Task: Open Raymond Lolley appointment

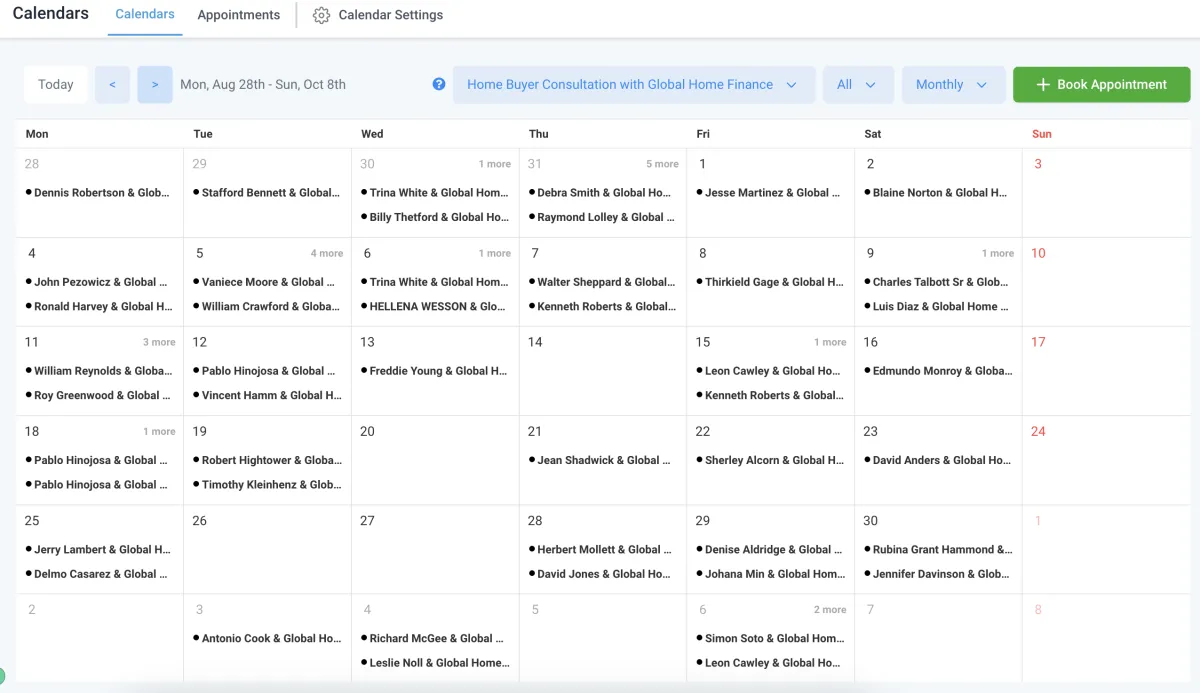Action: pos(603,217)
